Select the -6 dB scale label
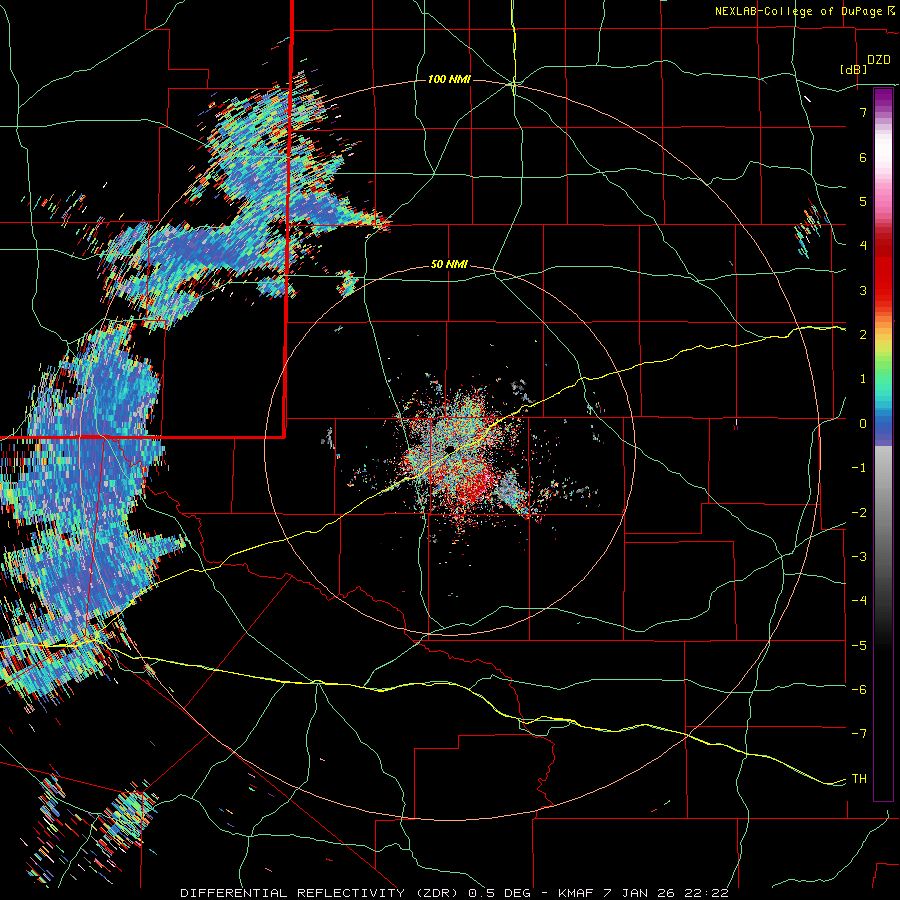The image size is (900, 900). pos(859,690)
